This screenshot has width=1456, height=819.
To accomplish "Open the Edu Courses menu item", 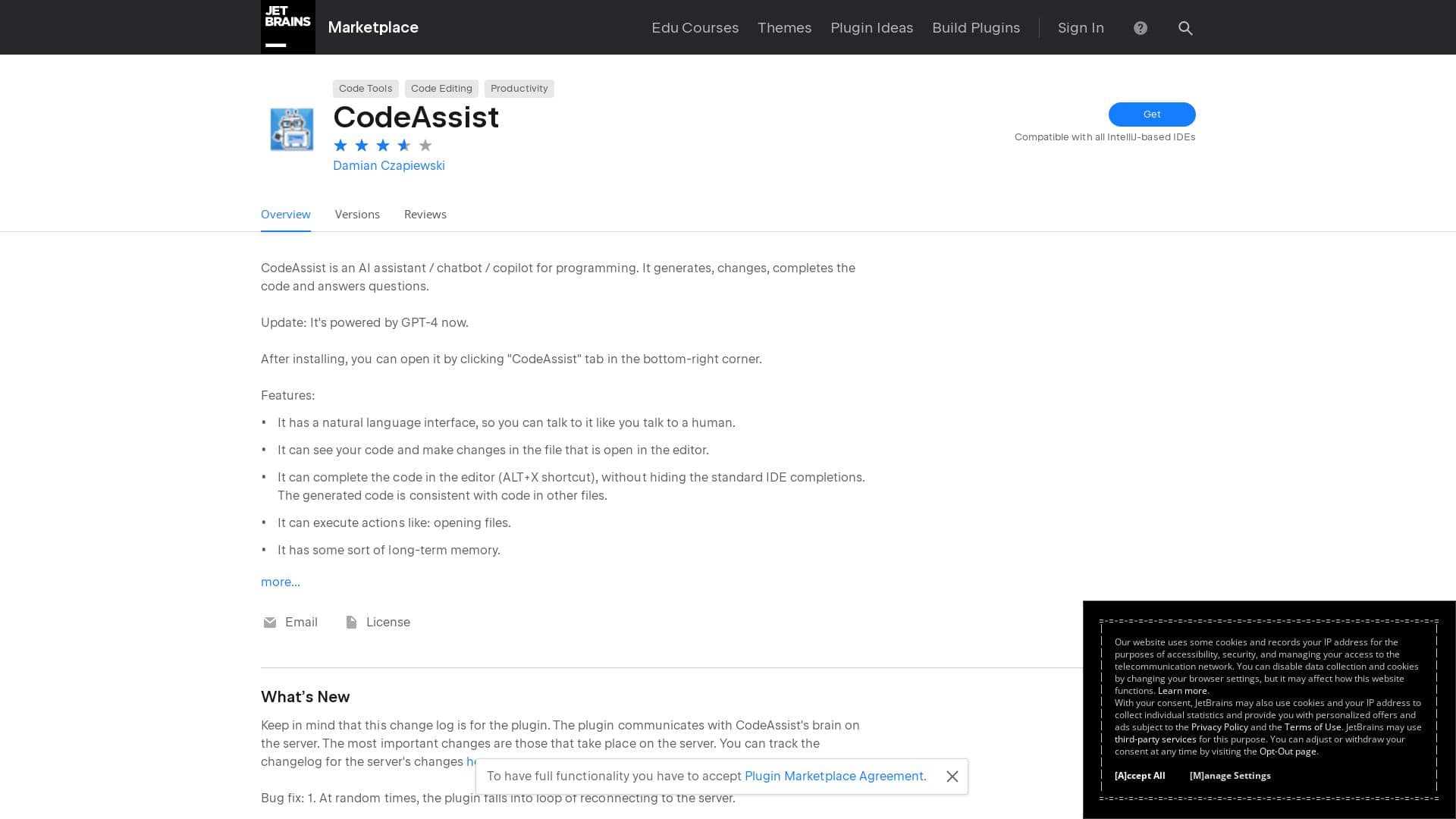I will point(695,28).
